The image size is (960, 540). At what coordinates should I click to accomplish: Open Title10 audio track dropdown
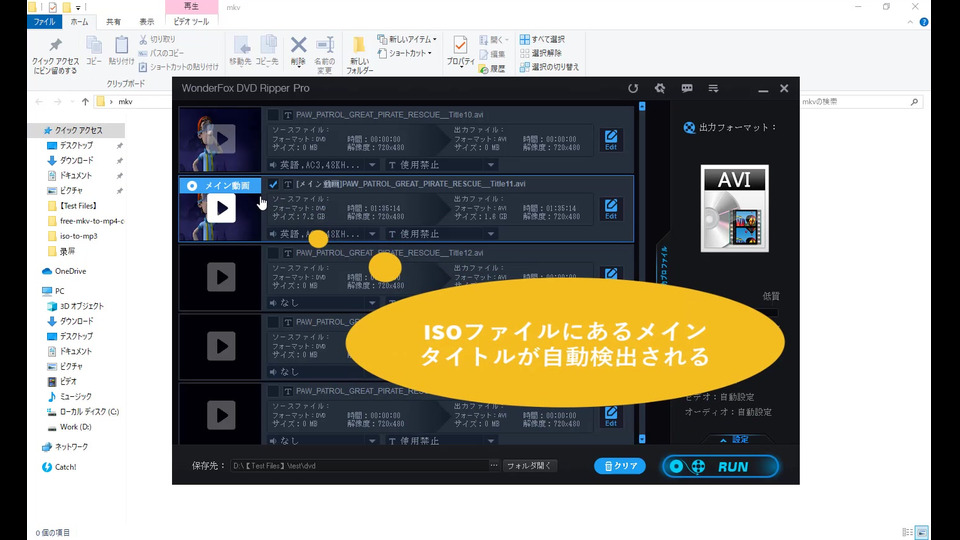tap(372, 165)
